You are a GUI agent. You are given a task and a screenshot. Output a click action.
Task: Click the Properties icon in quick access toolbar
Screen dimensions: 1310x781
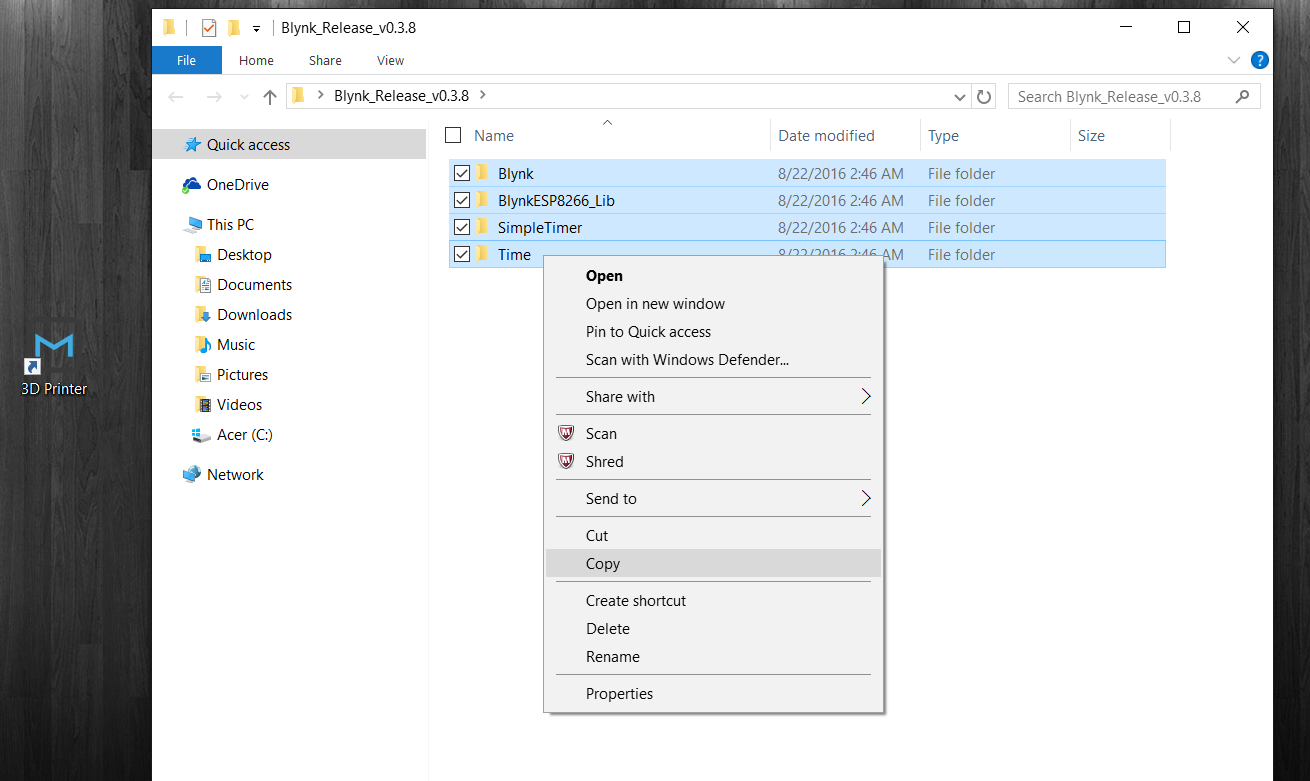[209, 28]
